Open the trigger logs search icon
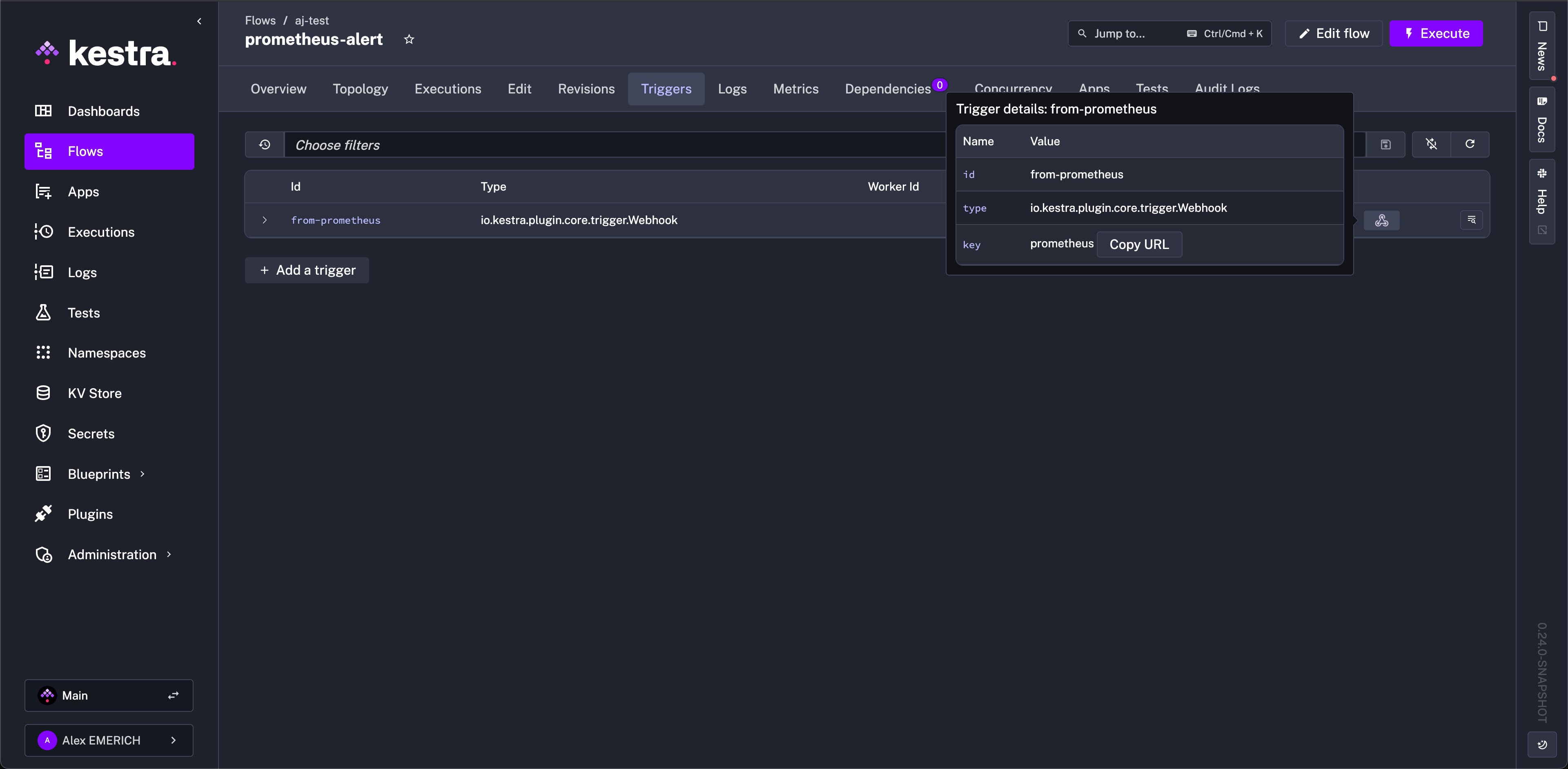The height and width of the screenshot is (769, 1568). (1472, 220)
